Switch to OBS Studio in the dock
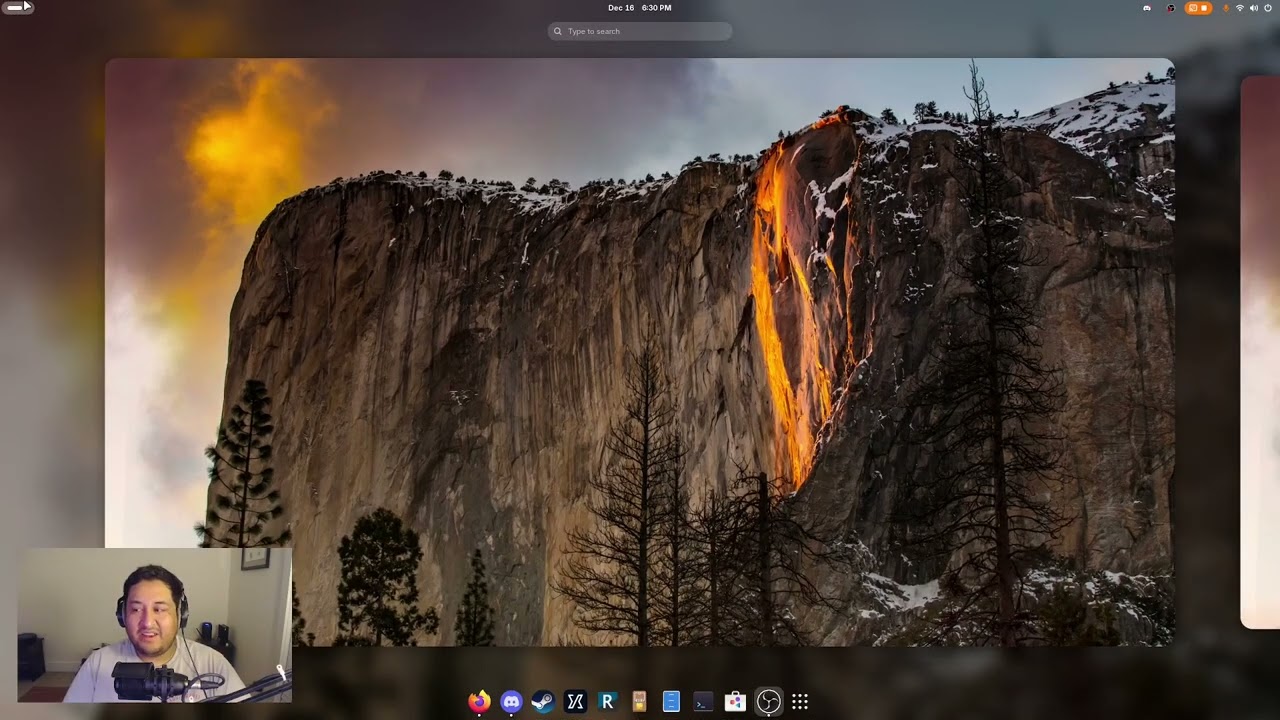 click(x=768, y=702)
